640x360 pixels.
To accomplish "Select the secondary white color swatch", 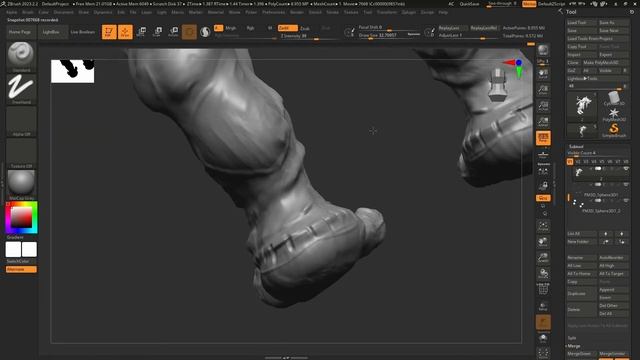I will tap(29, 249).
